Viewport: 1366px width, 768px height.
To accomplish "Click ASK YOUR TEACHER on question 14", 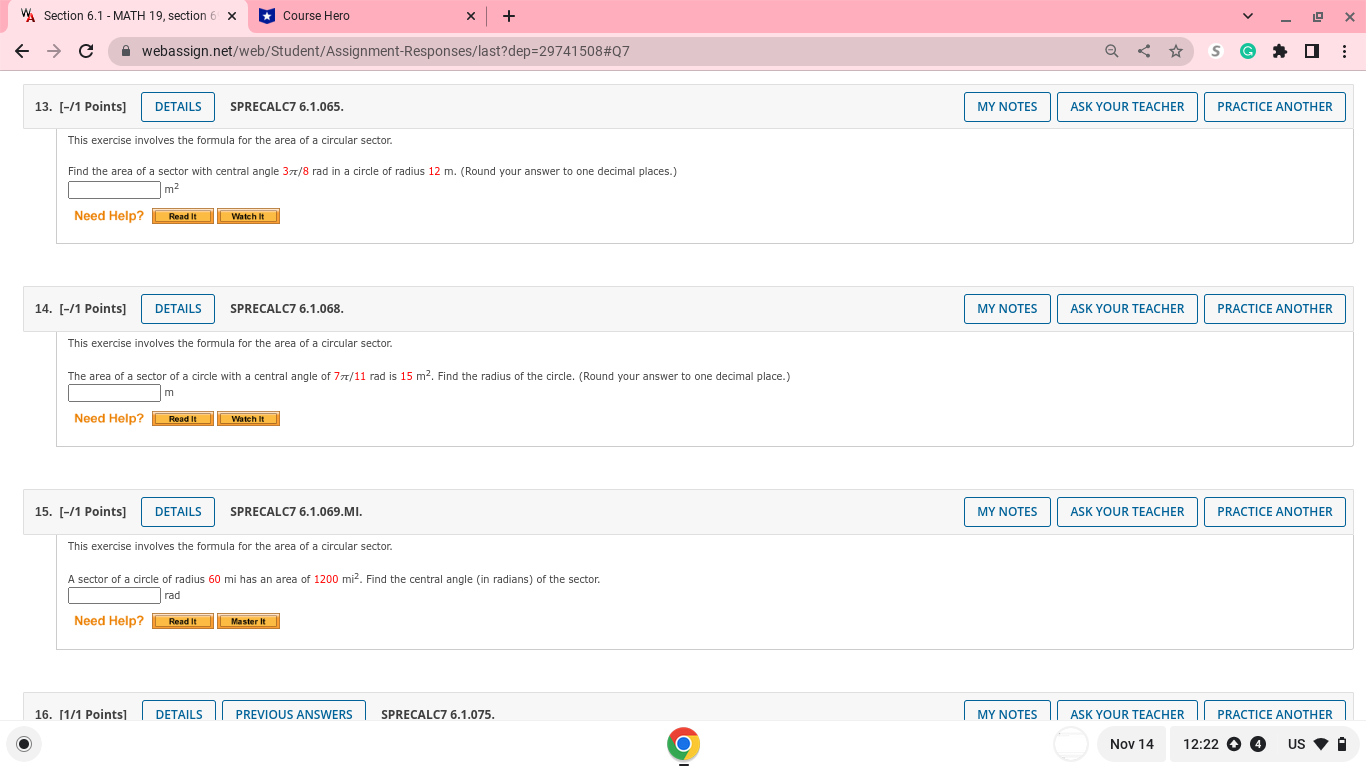I will point(1127,309).
